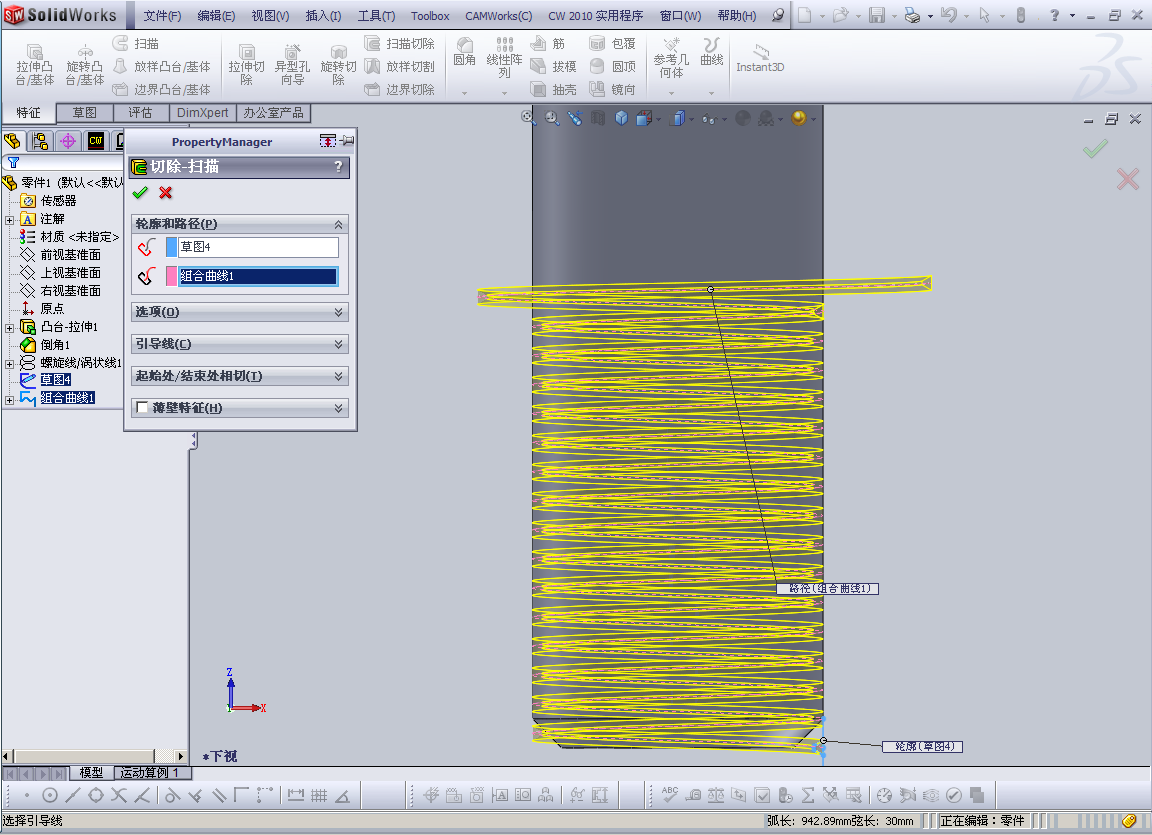Expand the Helix/Spiral (螺旋线/涡状线1) tree node
The height and width of the screenshot is (835, 1152).
click(10, 364)
